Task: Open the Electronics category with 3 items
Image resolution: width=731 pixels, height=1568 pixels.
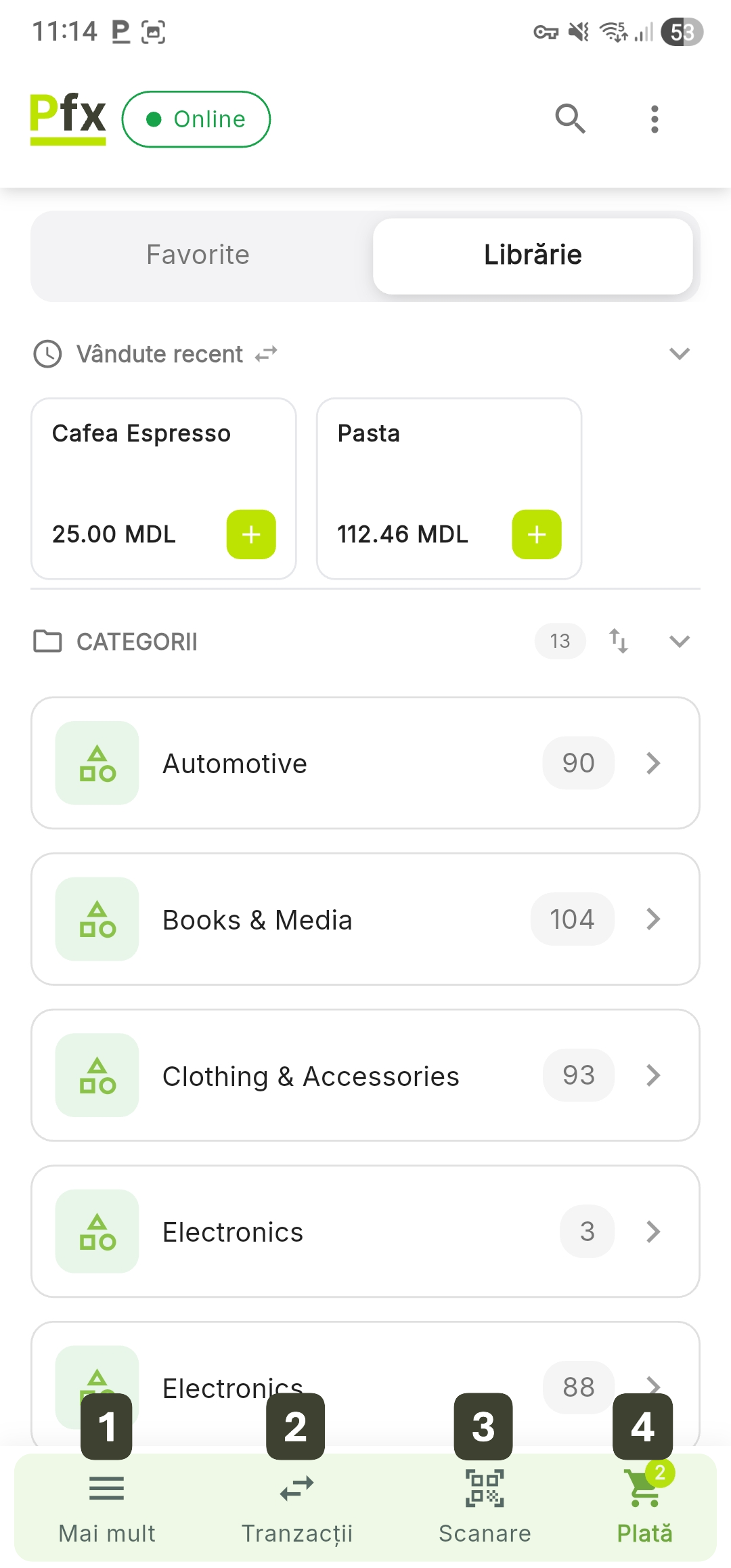Action: [x=365, y=1231]
